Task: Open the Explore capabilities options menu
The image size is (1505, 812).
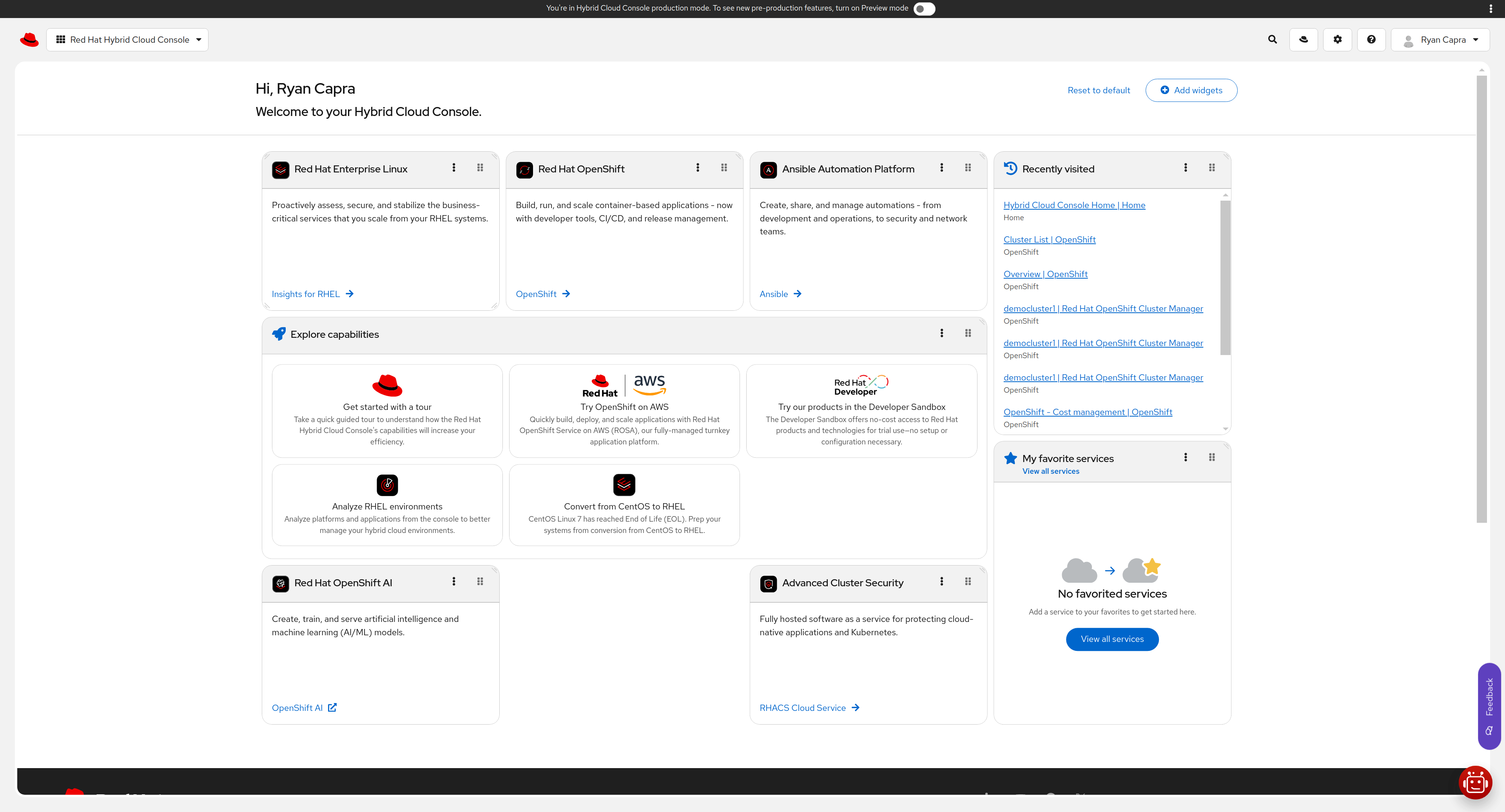Action: coord(942,333)
